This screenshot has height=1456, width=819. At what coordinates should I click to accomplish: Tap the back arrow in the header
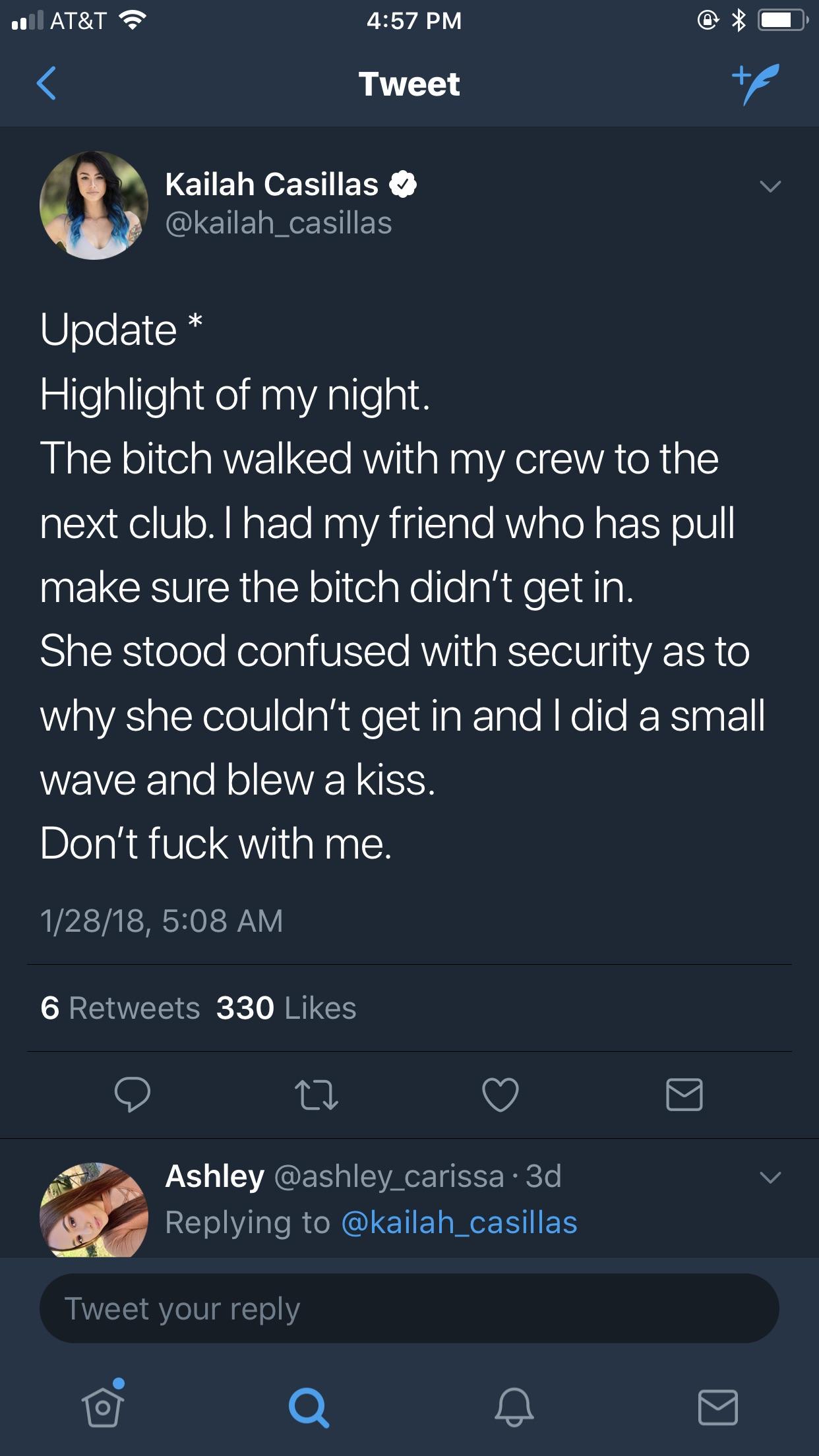click(x=46, y=83)
